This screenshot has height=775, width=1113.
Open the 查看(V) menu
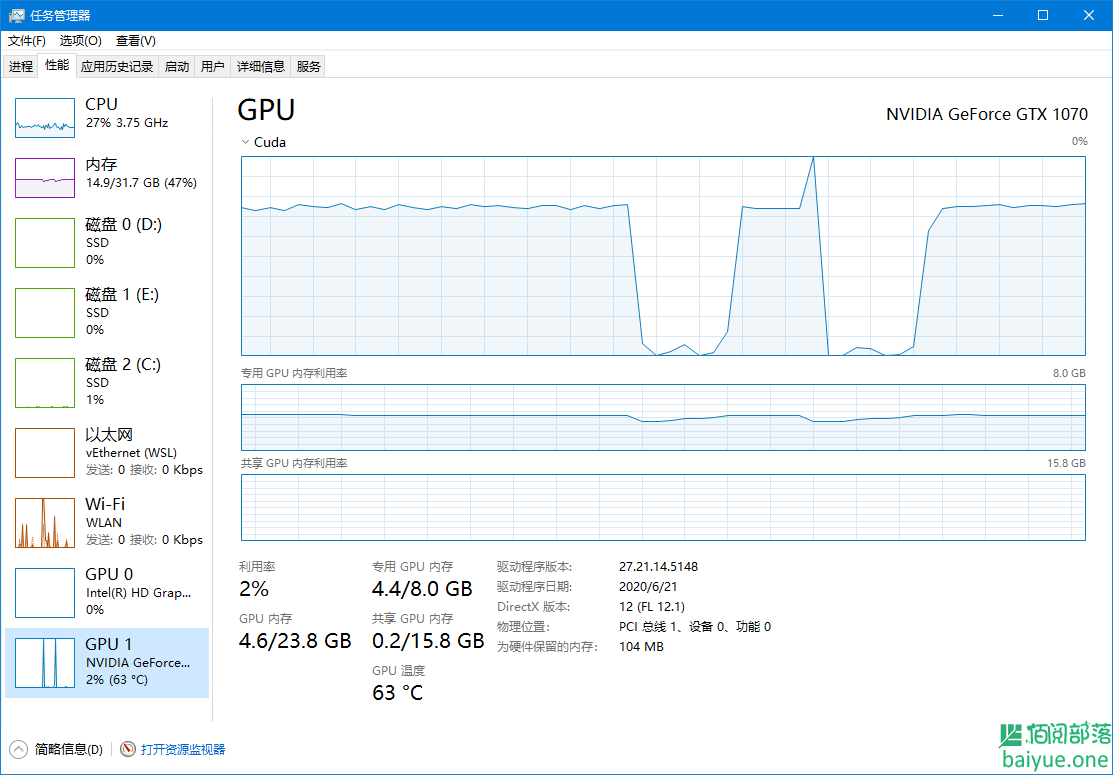pos(136,40)
